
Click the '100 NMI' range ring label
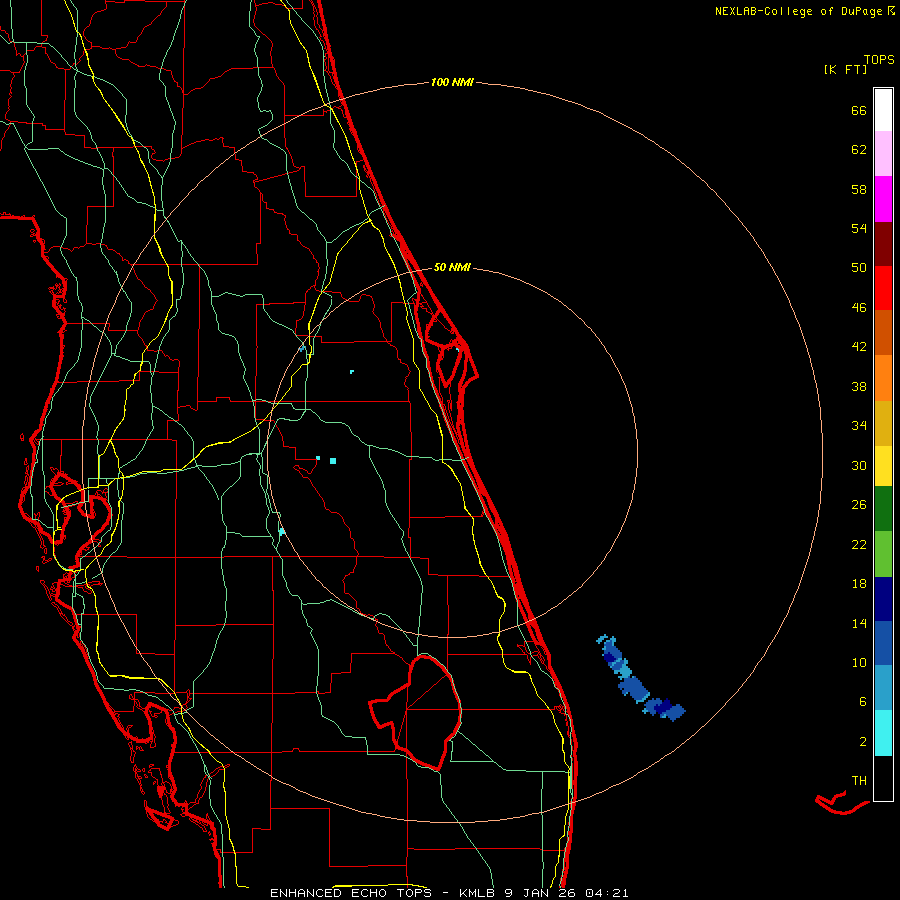(x=452, y=82)
